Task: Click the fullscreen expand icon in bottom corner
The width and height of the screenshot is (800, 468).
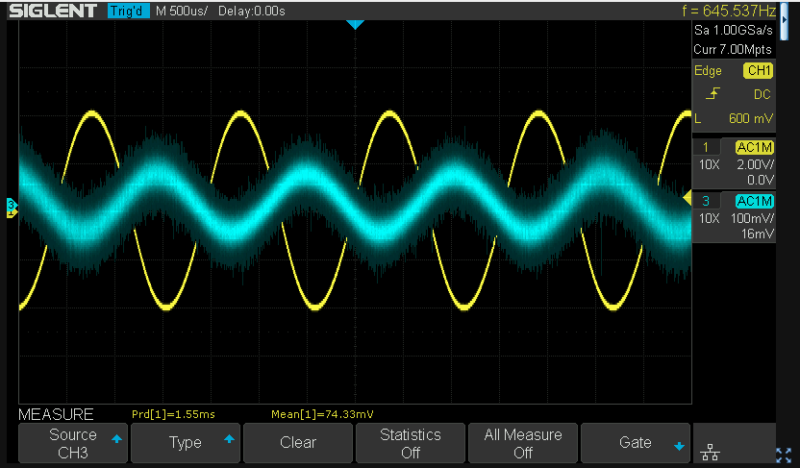Action: [x=784, y=453]
